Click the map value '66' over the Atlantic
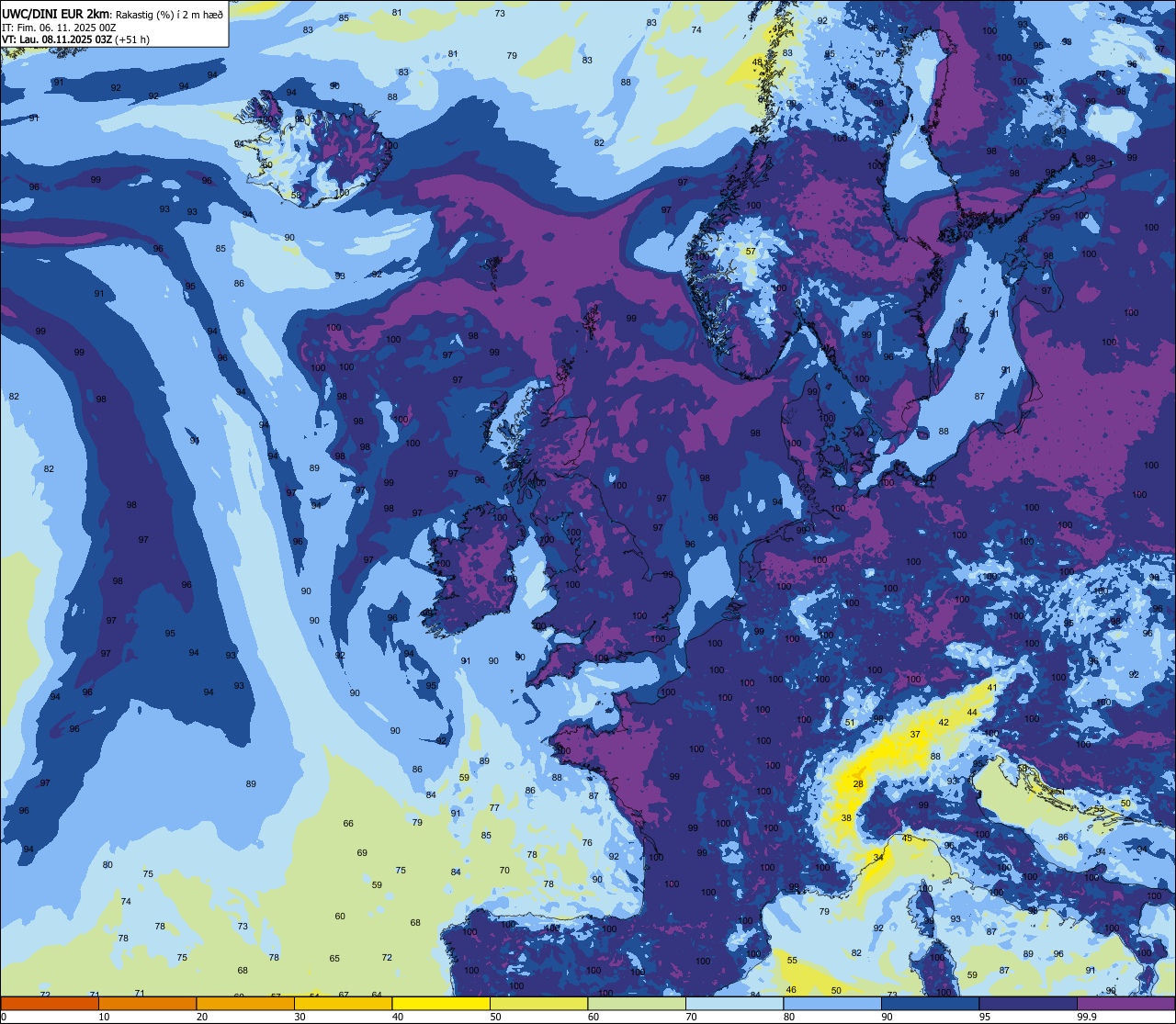The image size is (1176, 1024). (348, 823)
